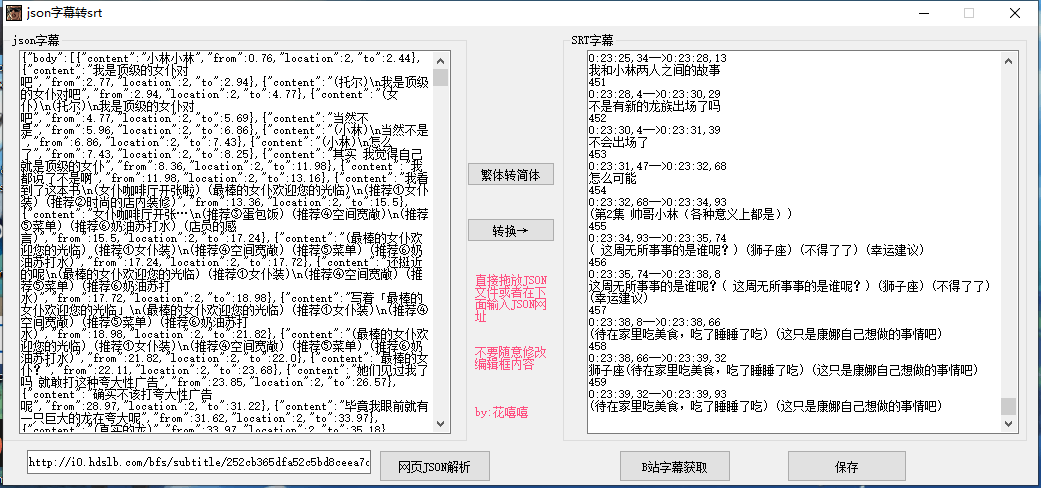Click the subtitle index 459
Screen dimensions: 1041x488
click(x=597, y=382)
